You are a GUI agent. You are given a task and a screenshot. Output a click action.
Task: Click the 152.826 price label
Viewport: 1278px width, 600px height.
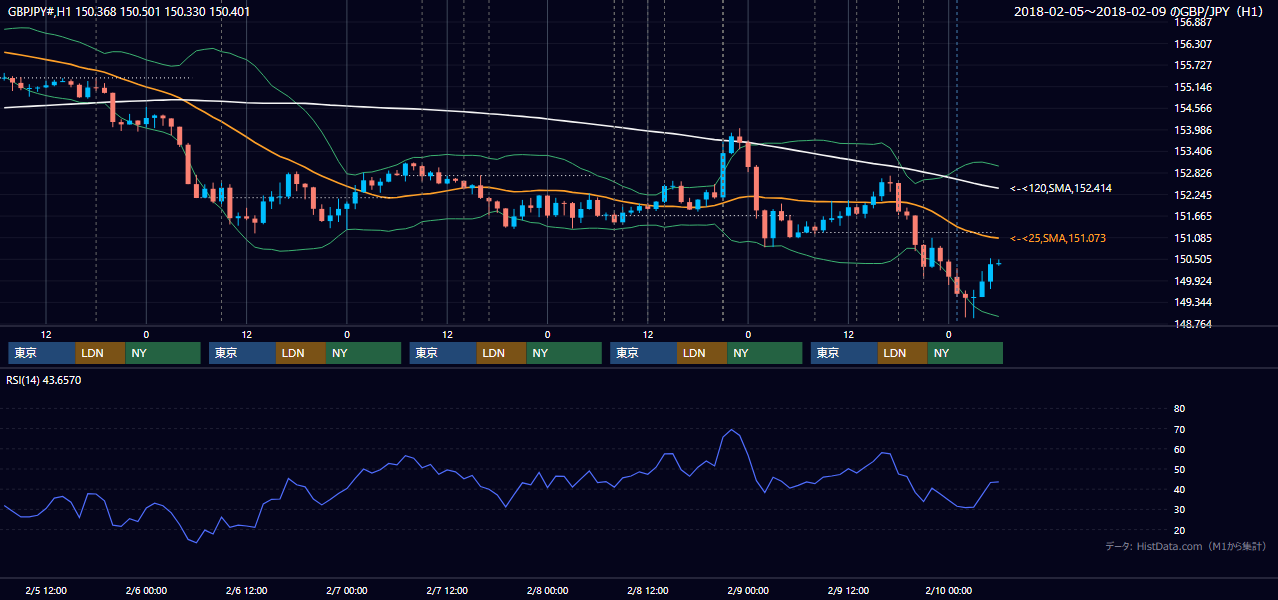point(1193,173)
